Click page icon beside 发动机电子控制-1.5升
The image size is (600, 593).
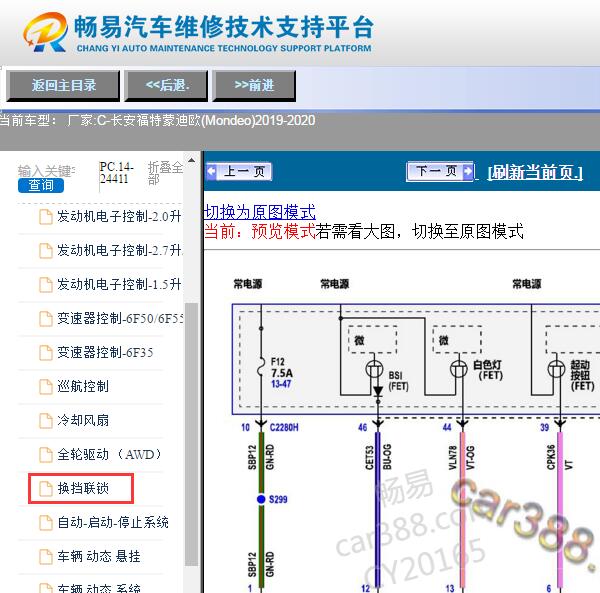pos(46,285)
